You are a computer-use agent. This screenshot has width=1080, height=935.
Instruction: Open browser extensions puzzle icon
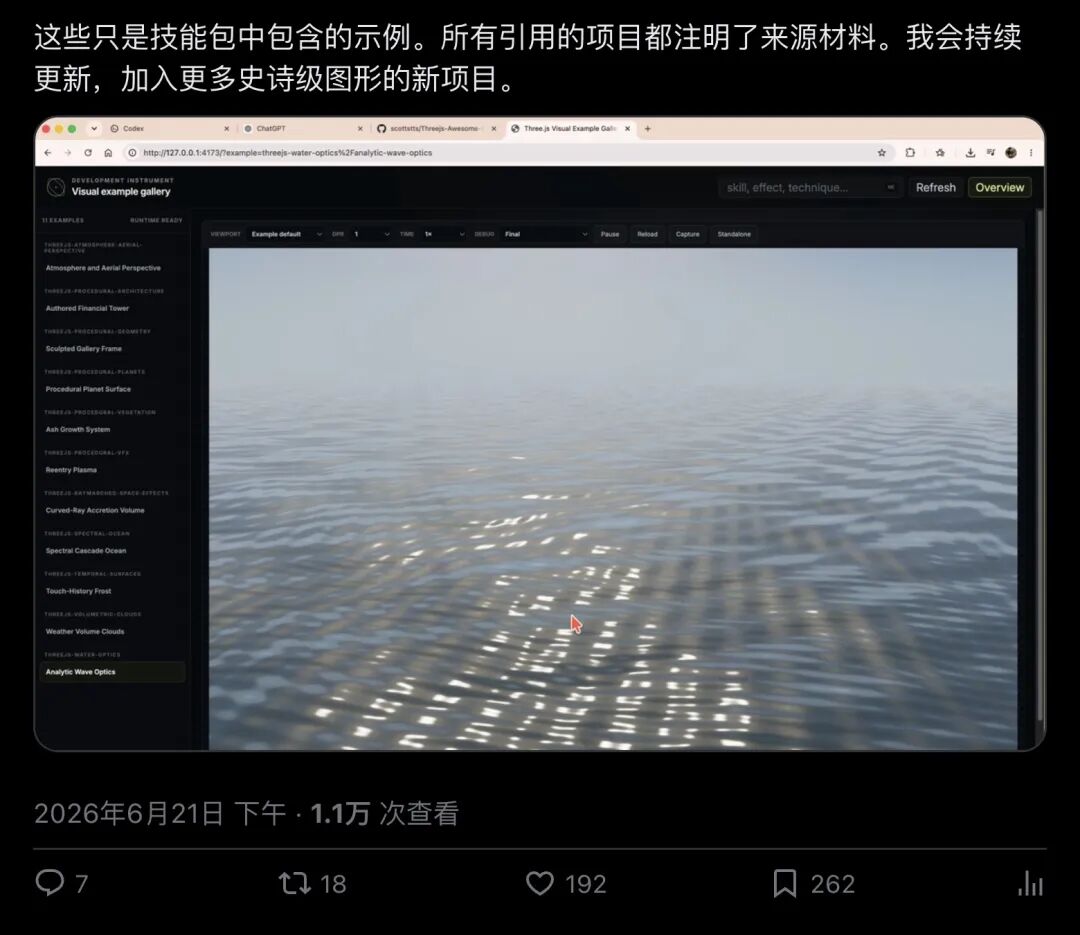(x=910, y=153)
